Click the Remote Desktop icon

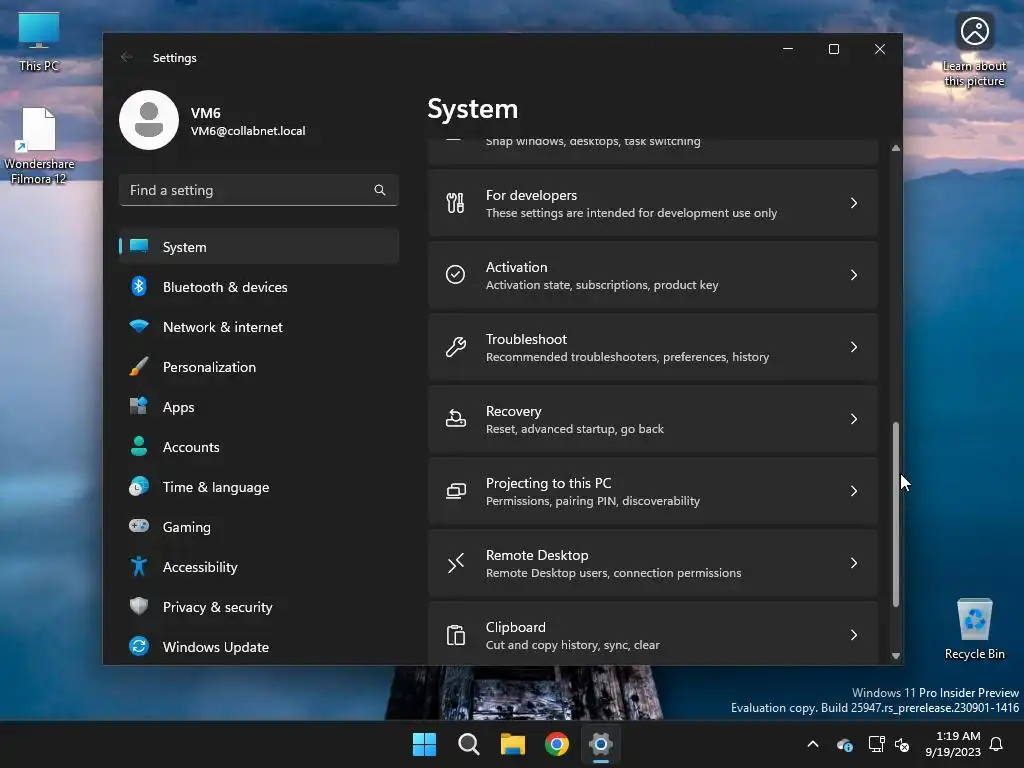(x=455, y=563)
